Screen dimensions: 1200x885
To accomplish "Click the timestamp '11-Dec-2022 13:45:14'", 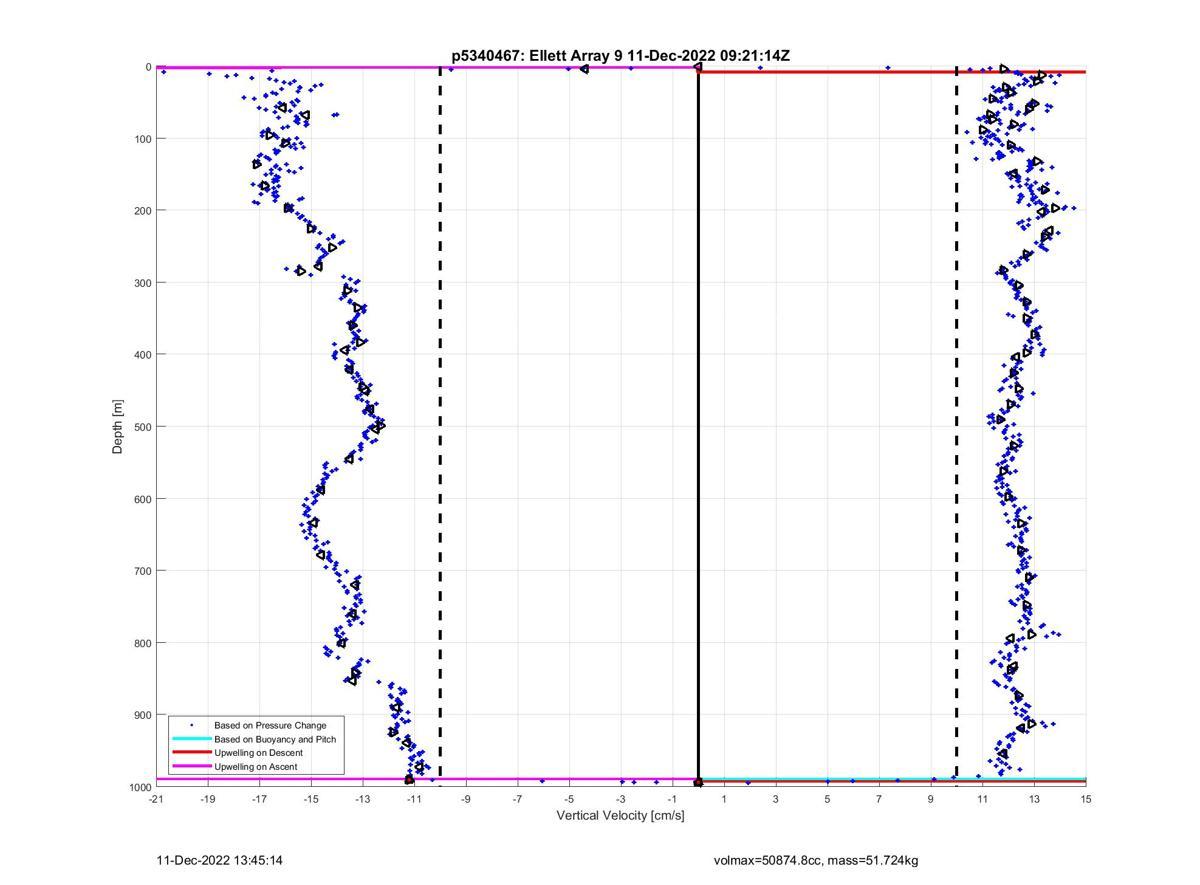I will (219, 860).
